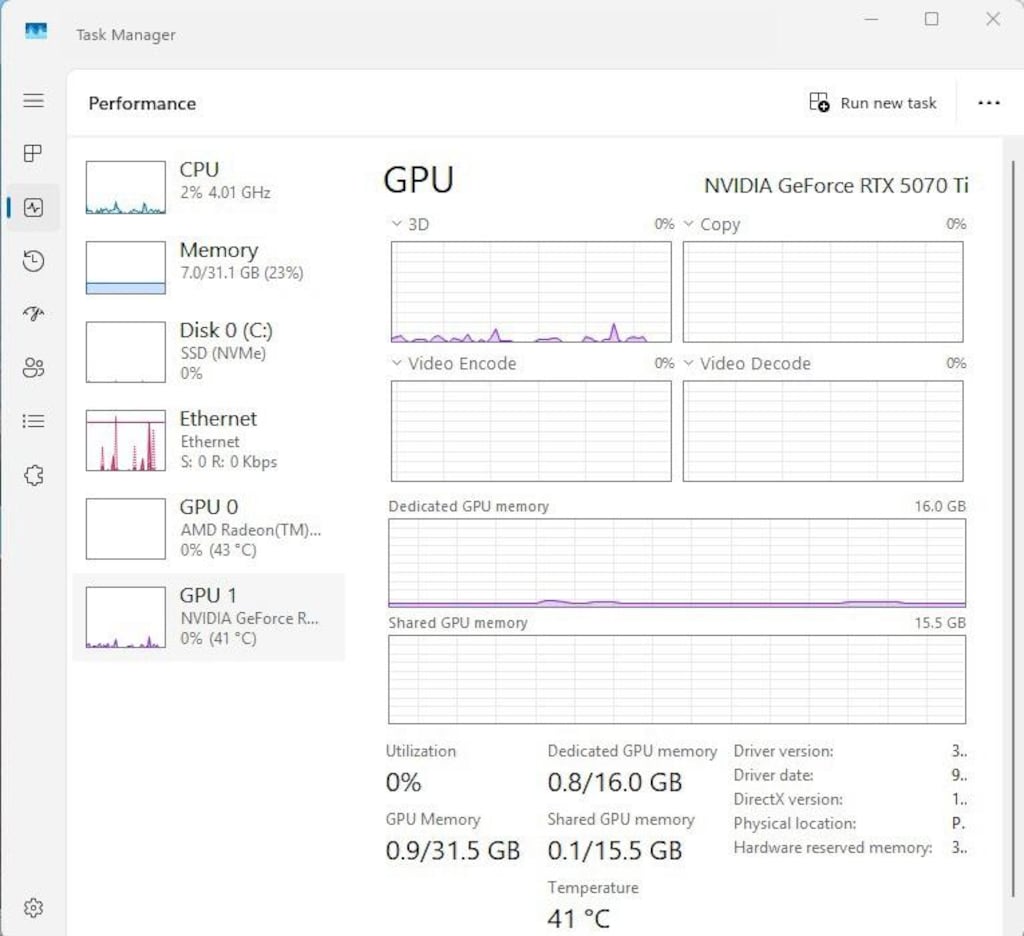Screen dimensions: 1024x936
Task: Click the 0.1/15.5 GB shared memory value
Action: (615, 850)
